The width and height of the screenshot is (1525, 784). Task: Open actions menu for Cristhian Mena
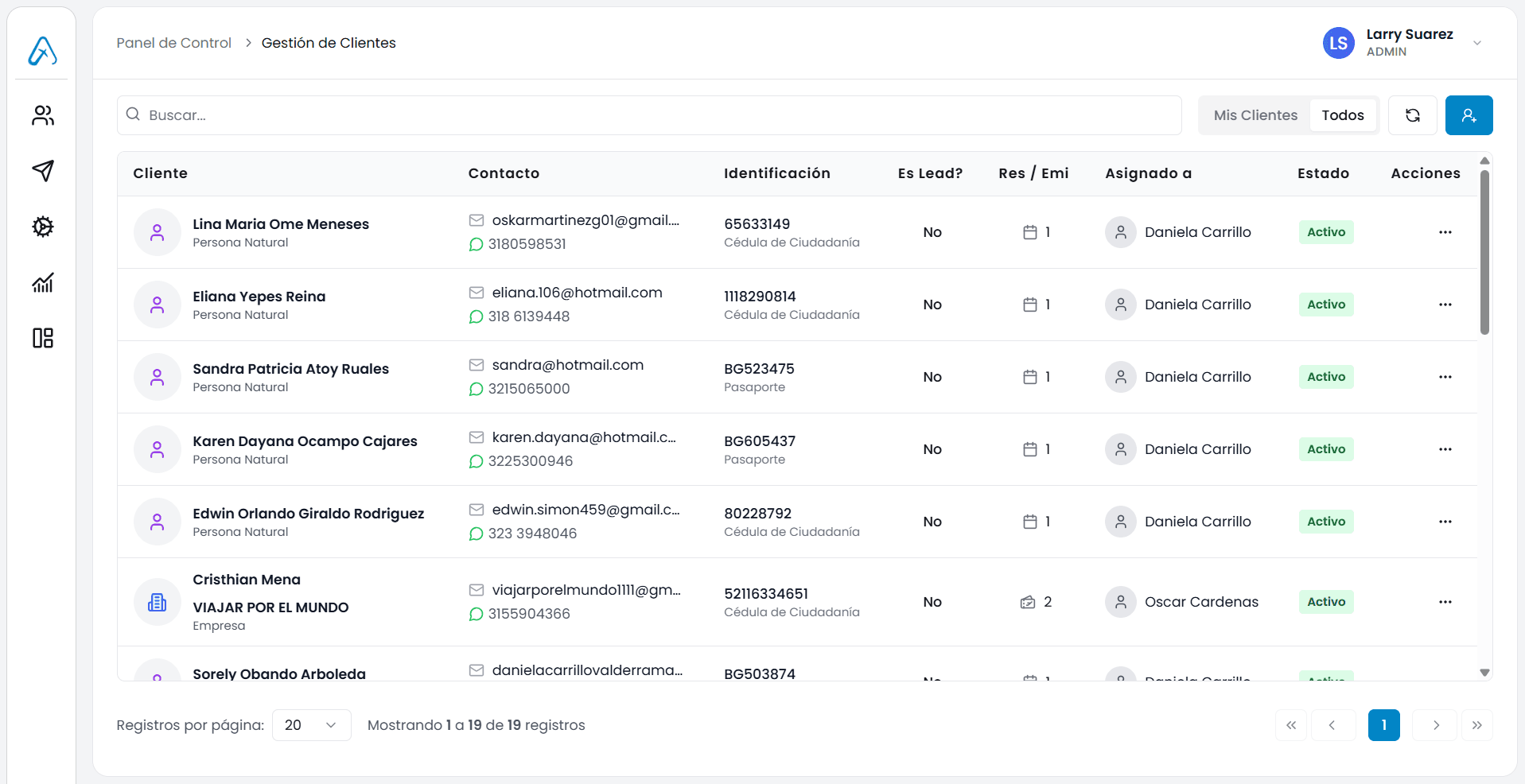pyautogui.click(x=1445, y=602)
